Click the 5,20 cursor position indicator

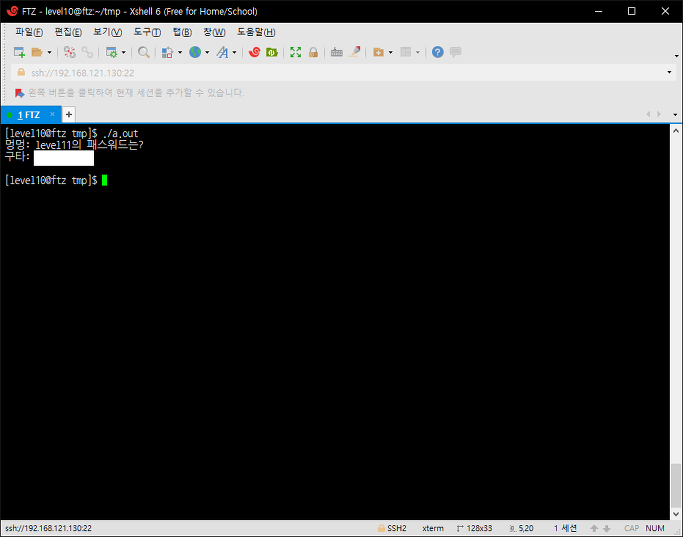click(x=521, y=528)
